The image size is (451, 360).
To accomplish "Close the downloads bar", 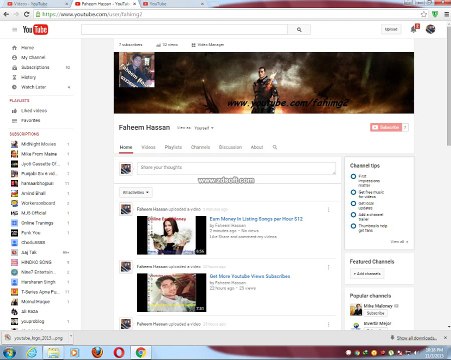I will (x=445, y=338).
